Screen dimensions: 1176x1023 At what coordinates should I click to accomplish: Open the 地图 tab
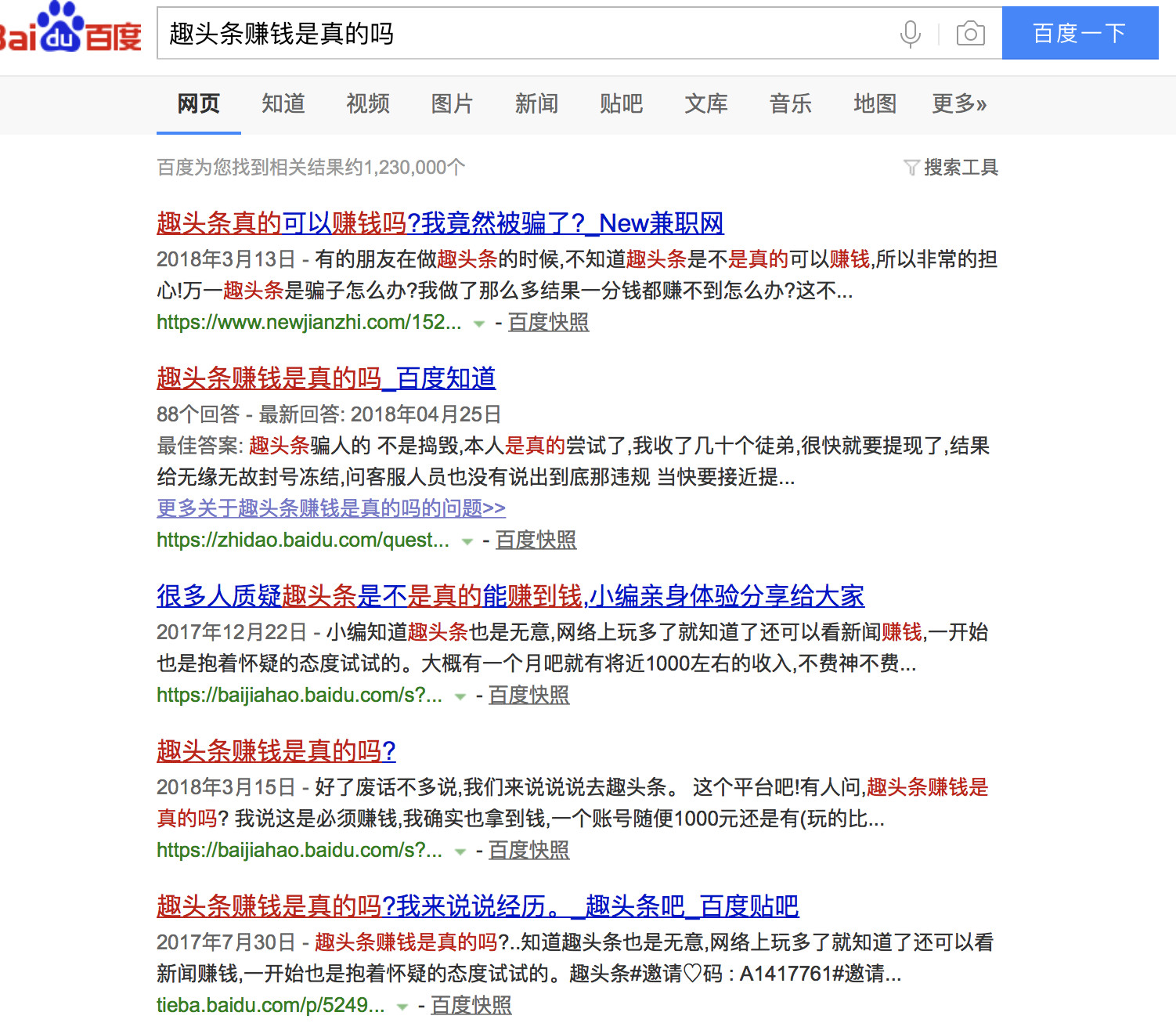(875, 103)
